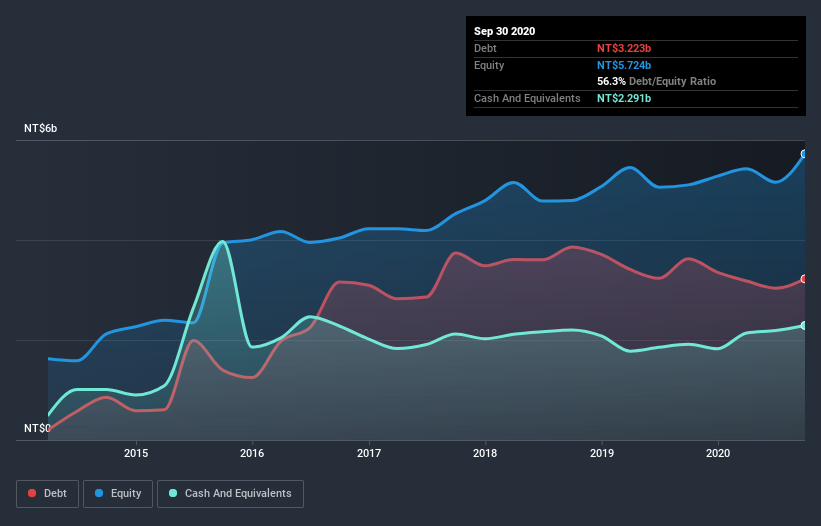The width and height of the screenshot is (821, 526).
Task: Click the 2015 x-axis label
Action: (136, 453)
